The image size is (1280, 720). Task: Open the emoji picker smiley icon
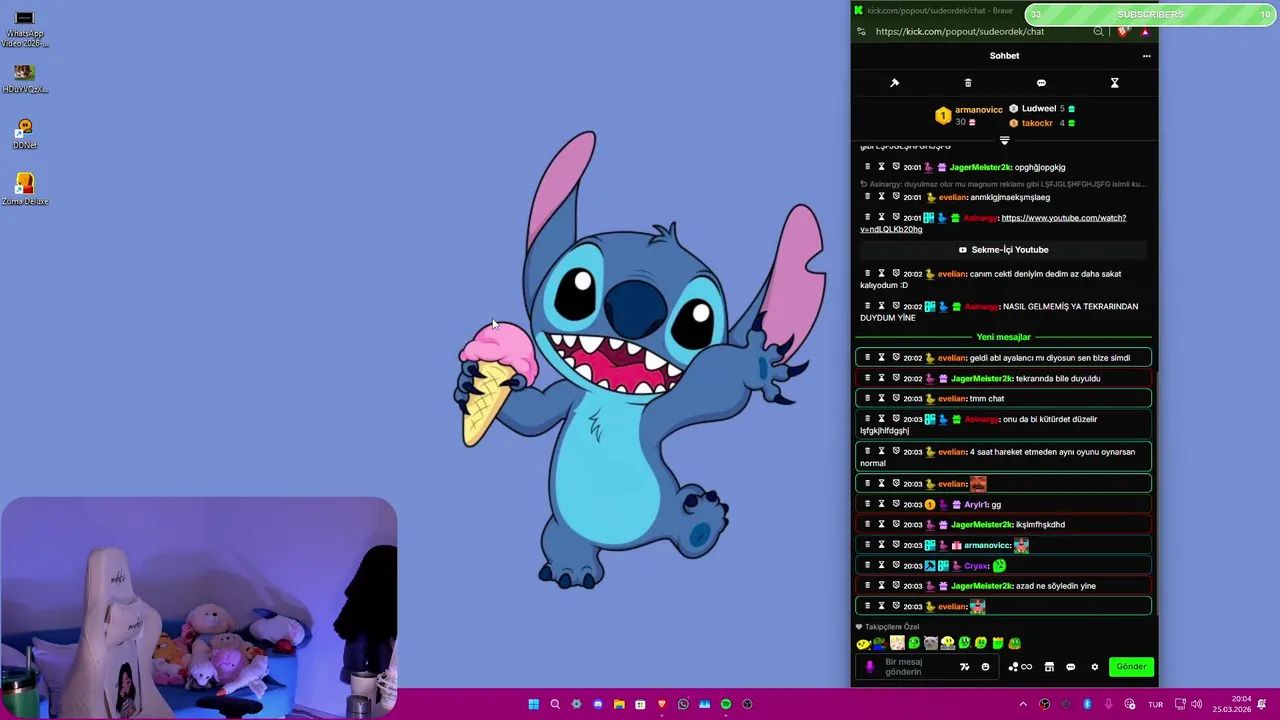point(985,667)
